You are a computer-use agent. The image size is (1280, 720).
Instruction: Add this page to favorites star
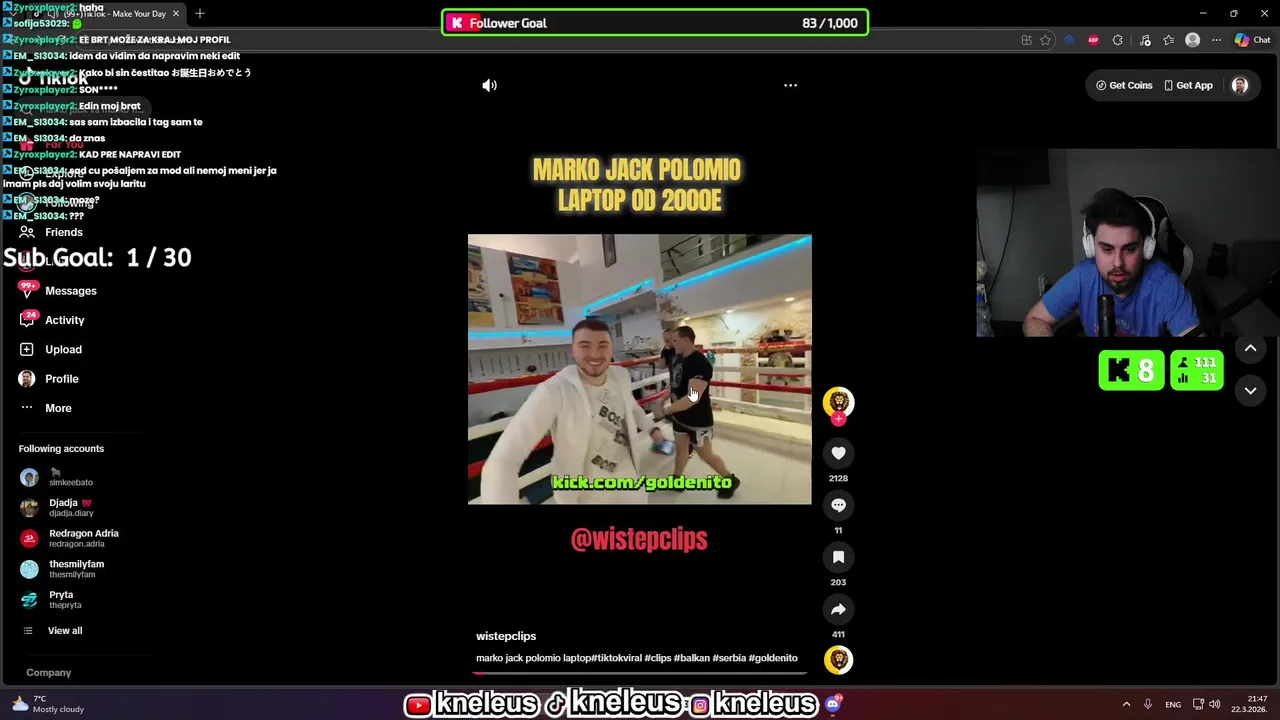pos(1045,40)
